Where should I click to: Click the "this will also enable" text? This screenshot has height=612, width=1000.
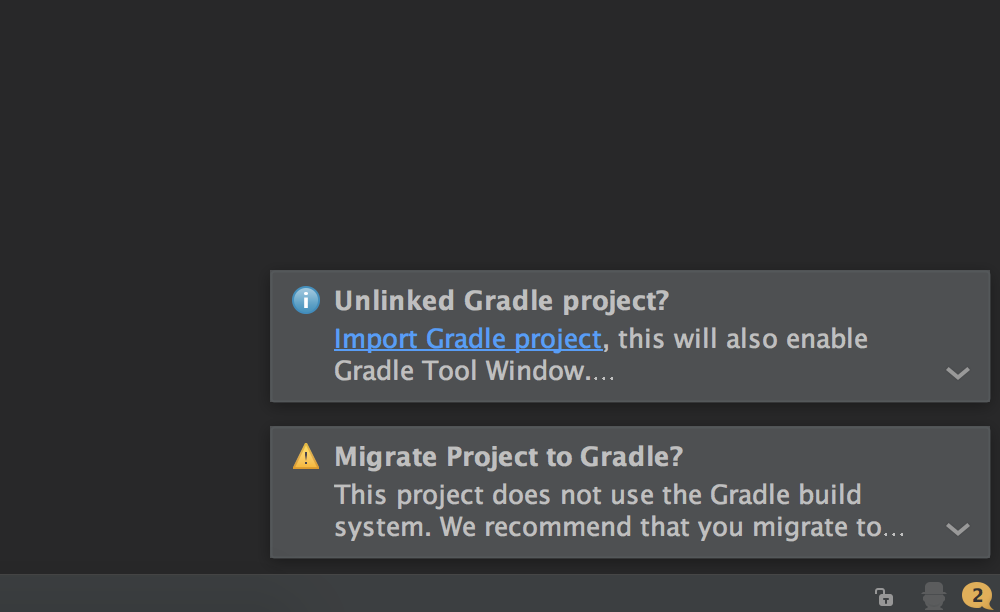(742, 339)
